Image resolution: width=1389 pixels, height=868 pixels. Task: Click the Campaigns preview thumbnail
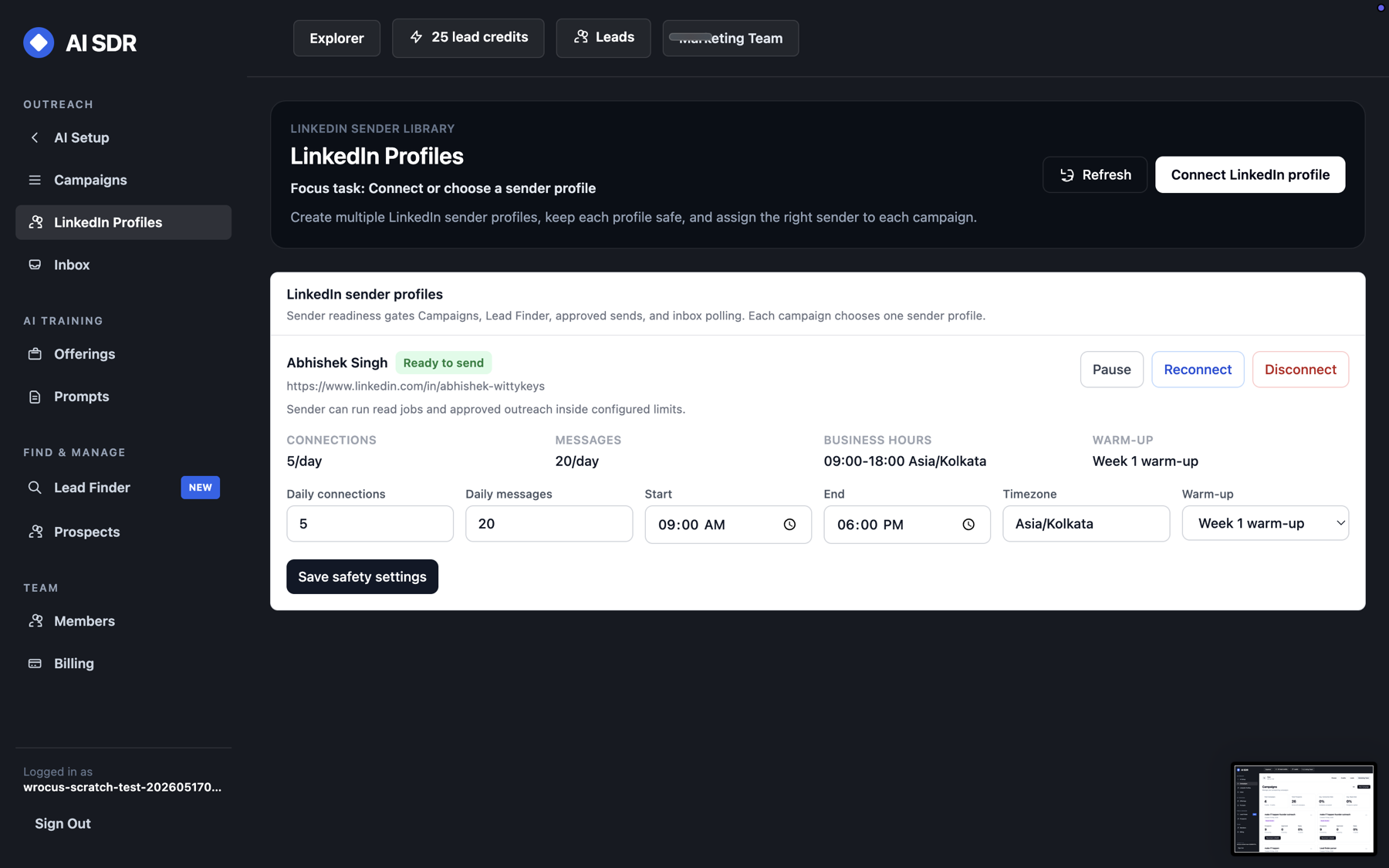tap(1303, 809)
